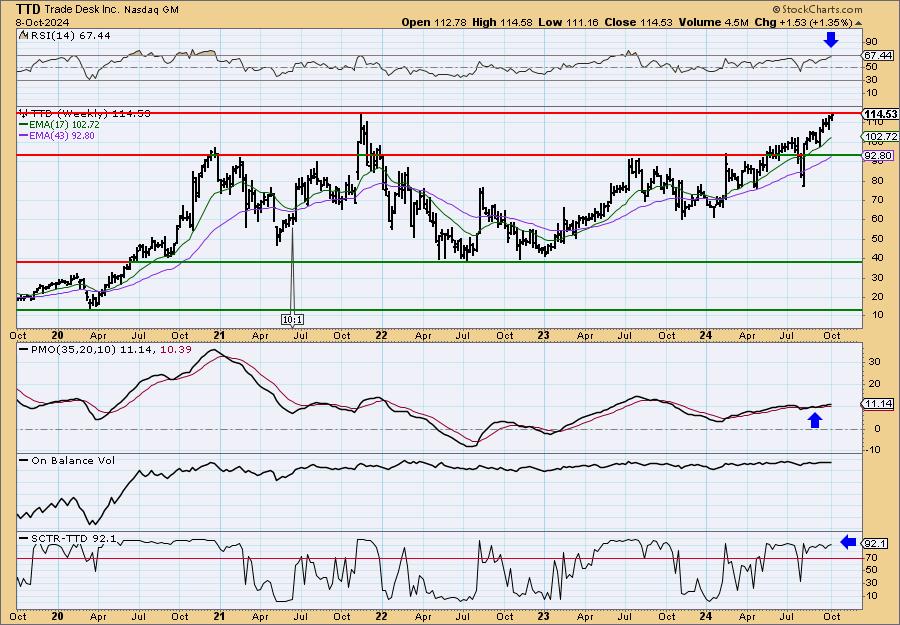Click the RSI(14) 67.44 indicator label

[x=69, y=35]
